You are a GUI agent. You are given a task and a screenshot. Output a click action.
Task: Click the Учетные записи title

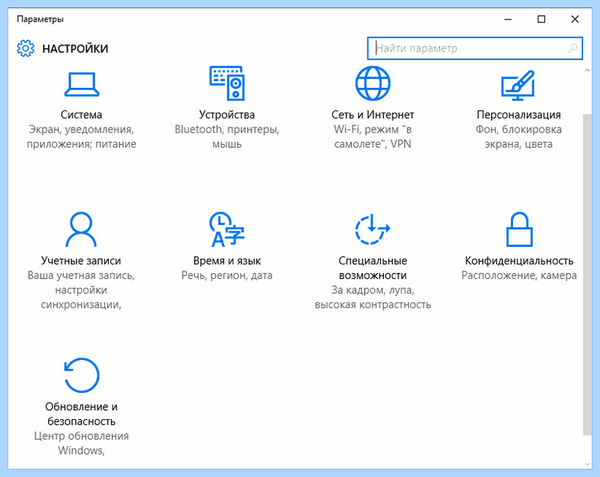click(x=81, y=261)
